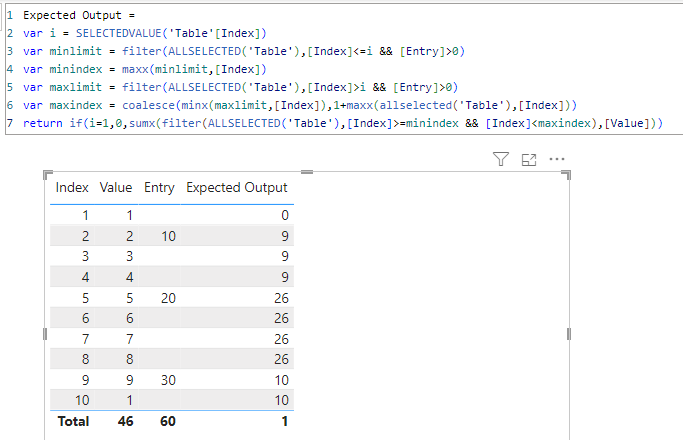Place cursor in formula line 'var i = SELECTEDVALUE'
Screen dimensions: 683x440
(x=144, y=33)
